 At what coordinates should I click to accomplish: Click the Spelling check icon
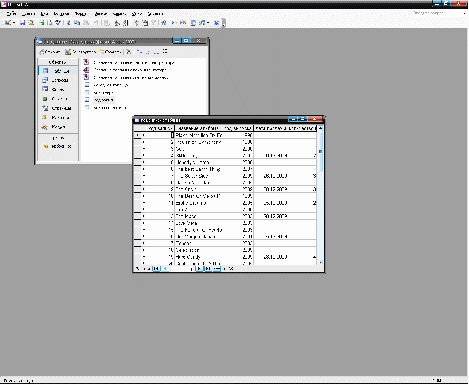[58, 23]
